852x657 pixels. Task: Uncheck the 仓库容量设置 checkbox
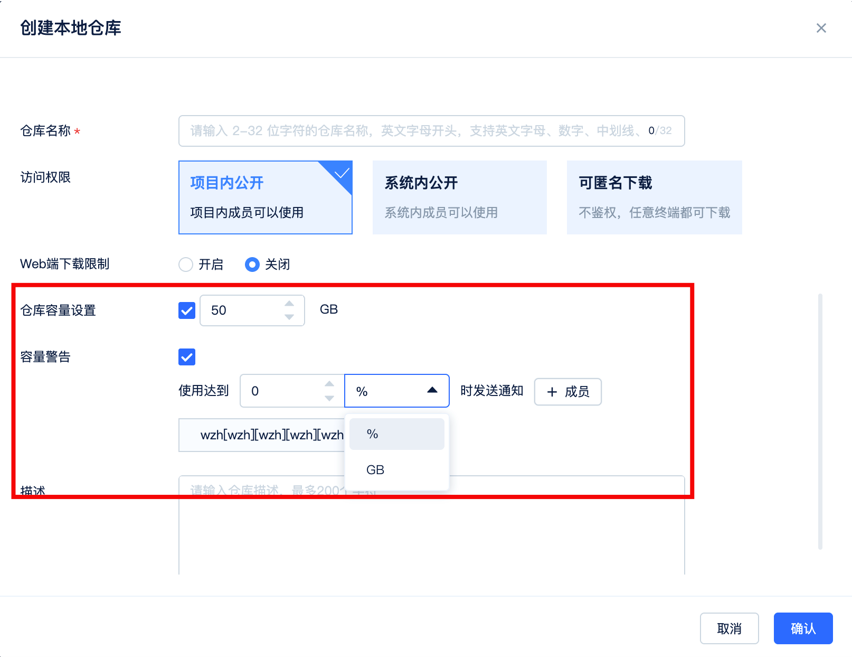pos(187,310)
